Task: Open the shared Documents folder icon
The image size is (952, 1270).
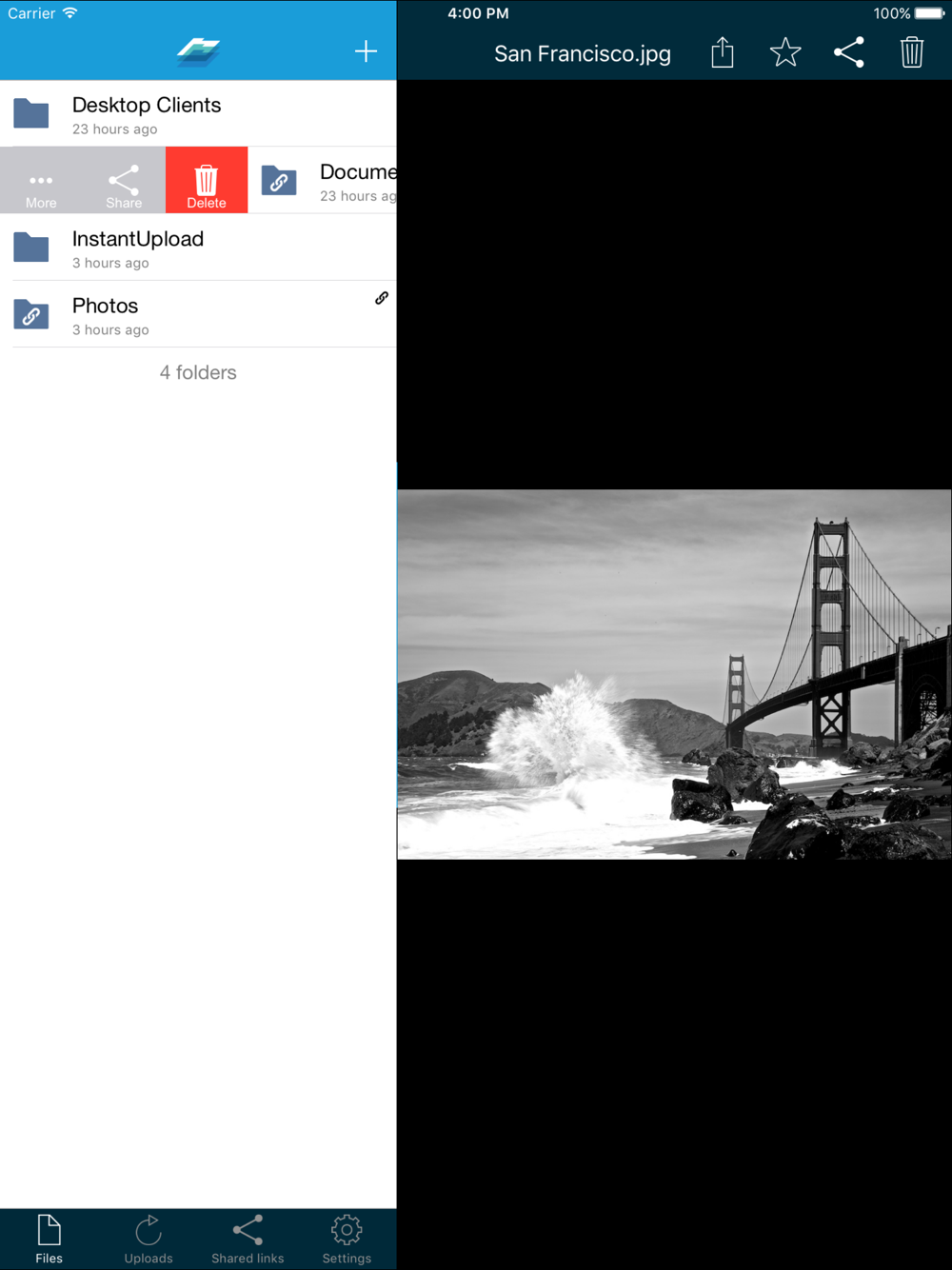Action: click(279, 180)
